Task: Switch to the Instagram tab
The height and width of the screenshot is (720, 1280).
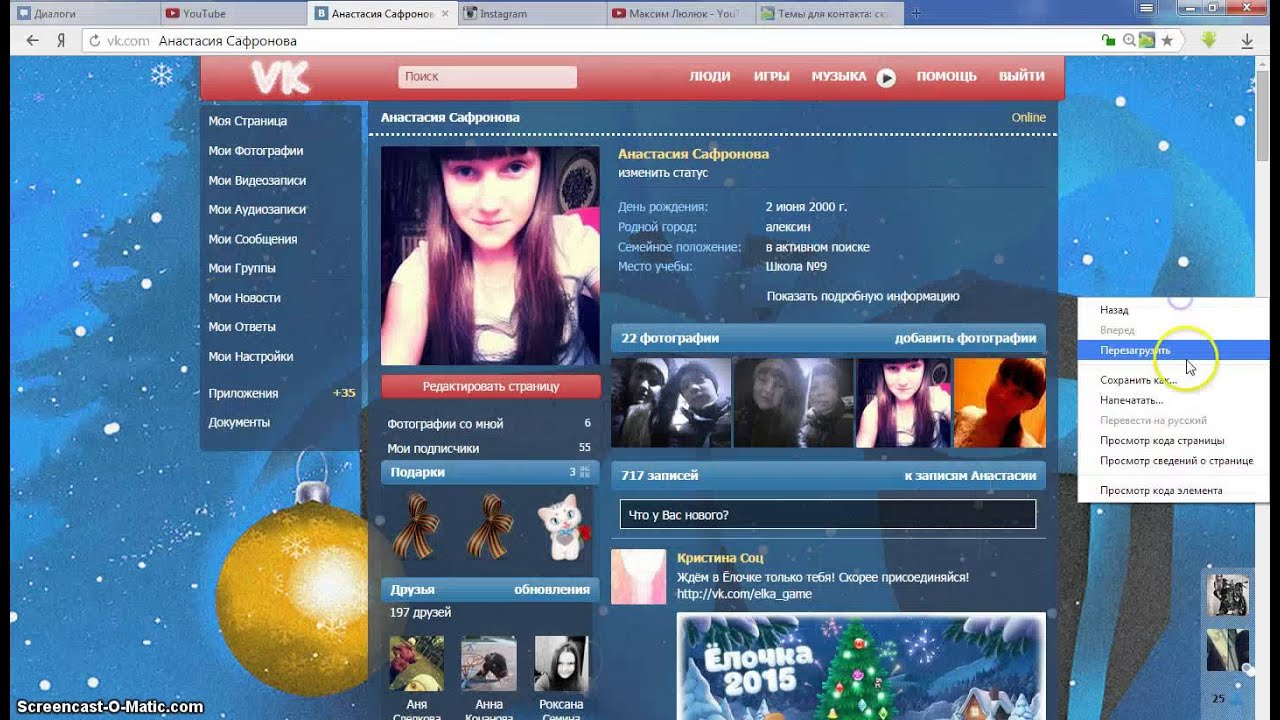Action: pos(530,13)
